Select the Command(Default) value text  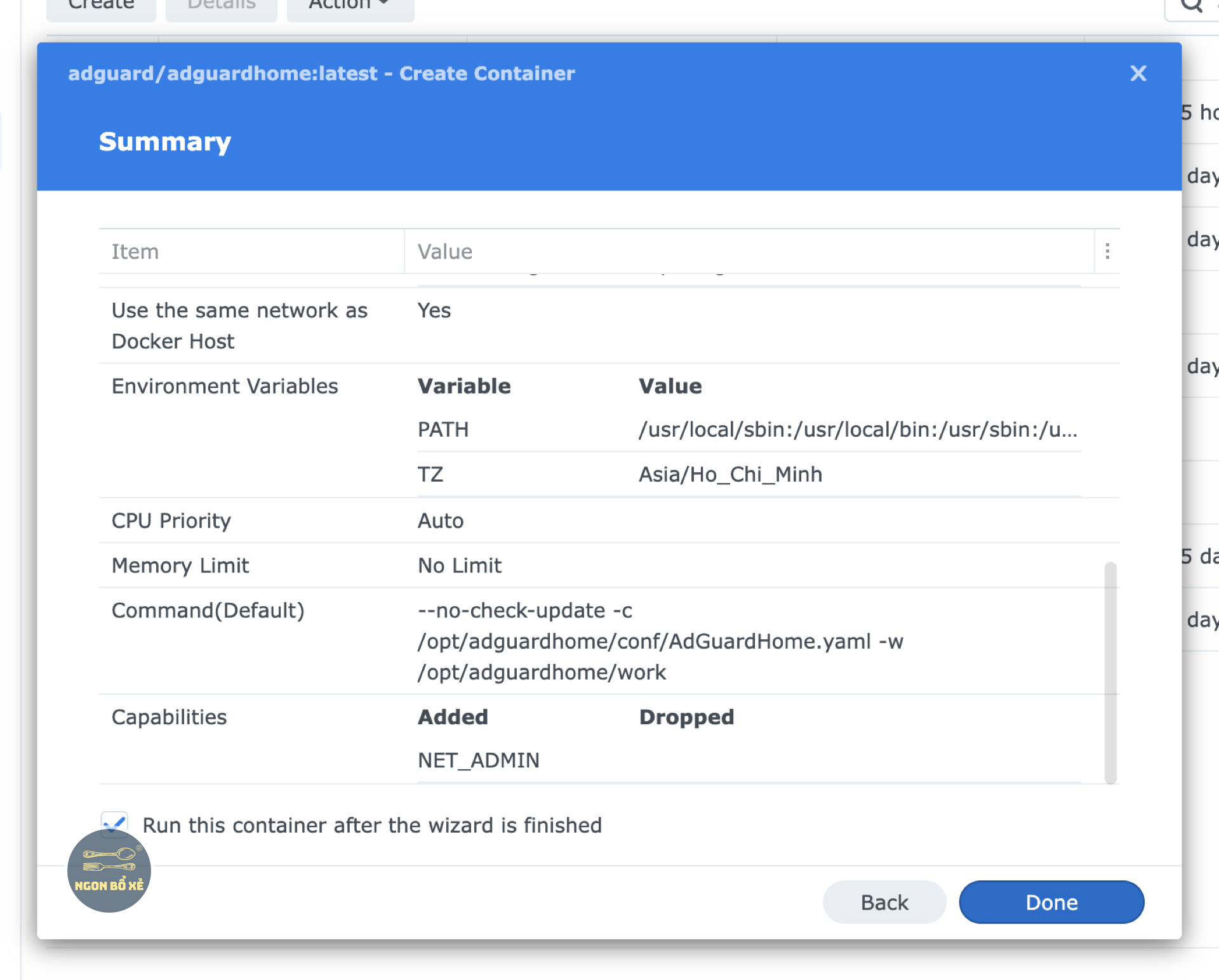coord(660,641)
